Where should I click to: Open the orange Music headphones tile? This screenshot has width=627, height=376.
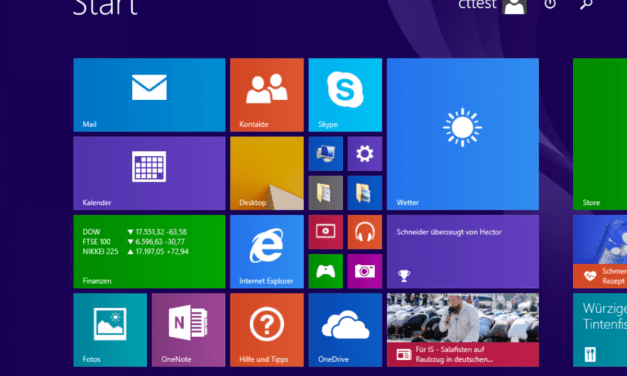pos(365,232)
